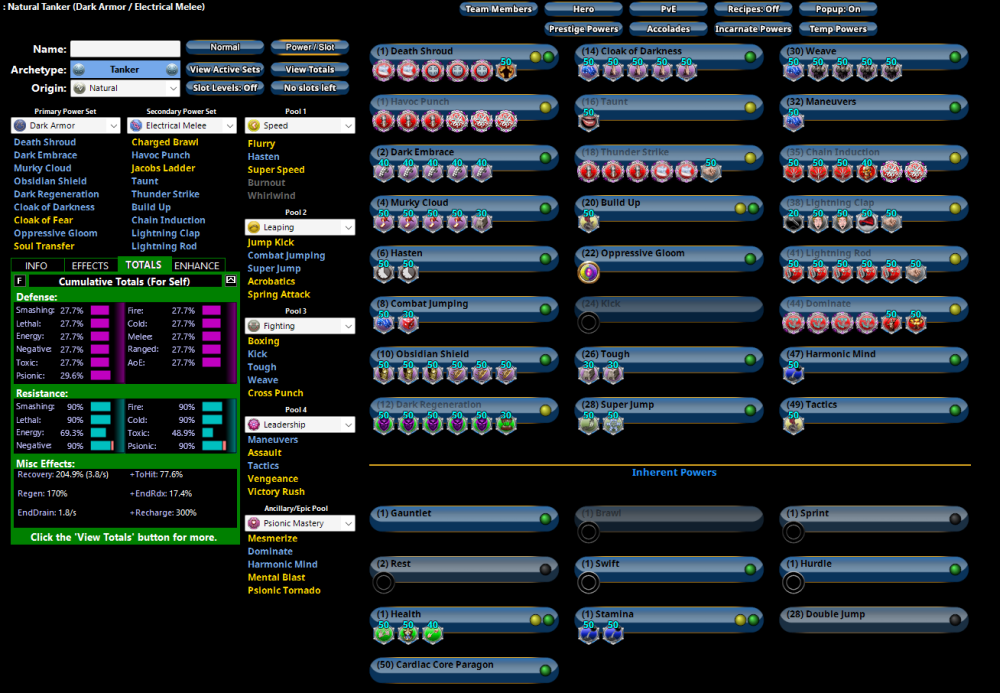Screen dimensions: 1000x693
Task: Open the Psionic Mastery epic pool dropdown
Action: pos(300,523)
